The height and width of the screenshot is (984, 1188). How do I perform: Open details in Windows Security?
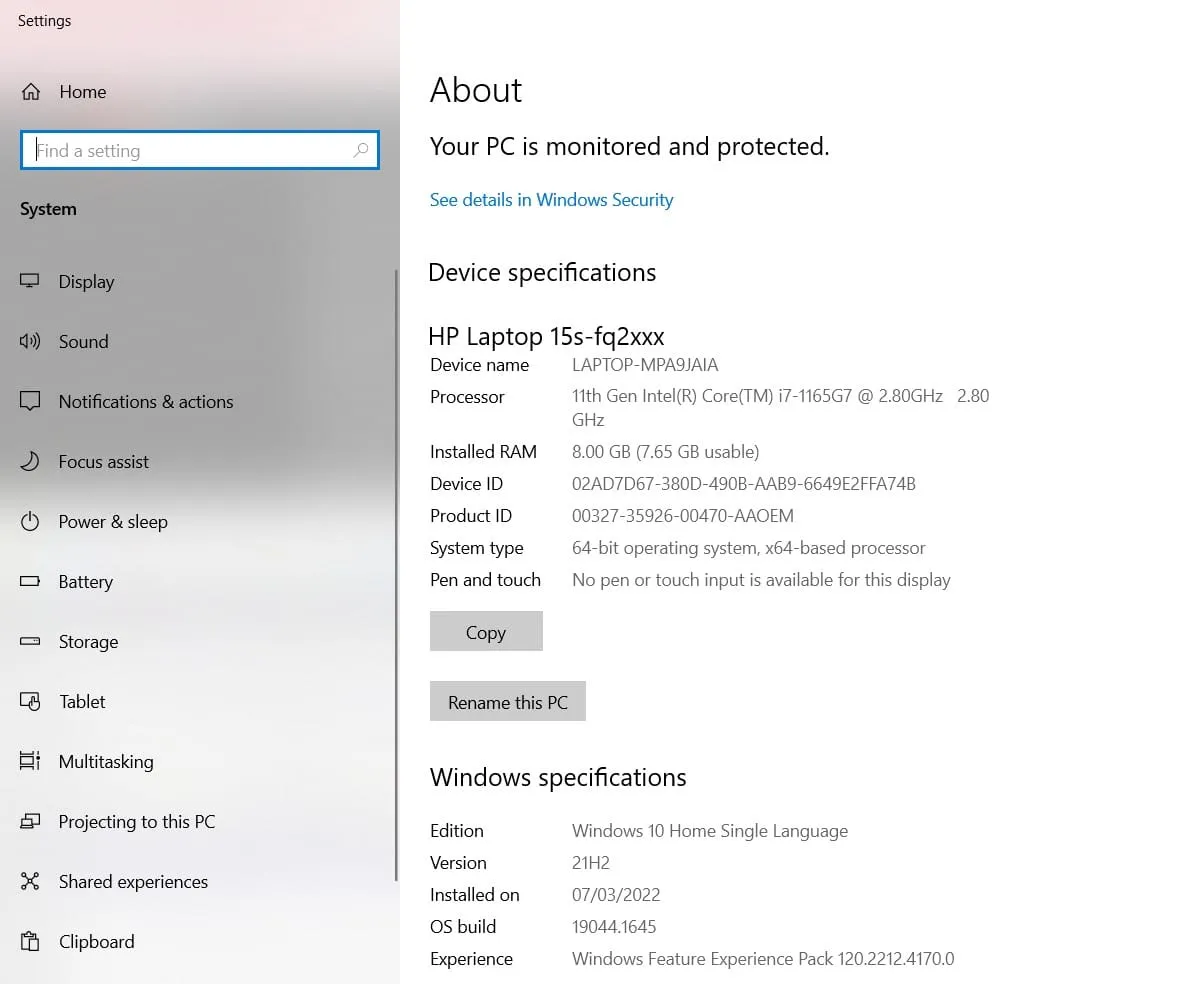point(551,200)
